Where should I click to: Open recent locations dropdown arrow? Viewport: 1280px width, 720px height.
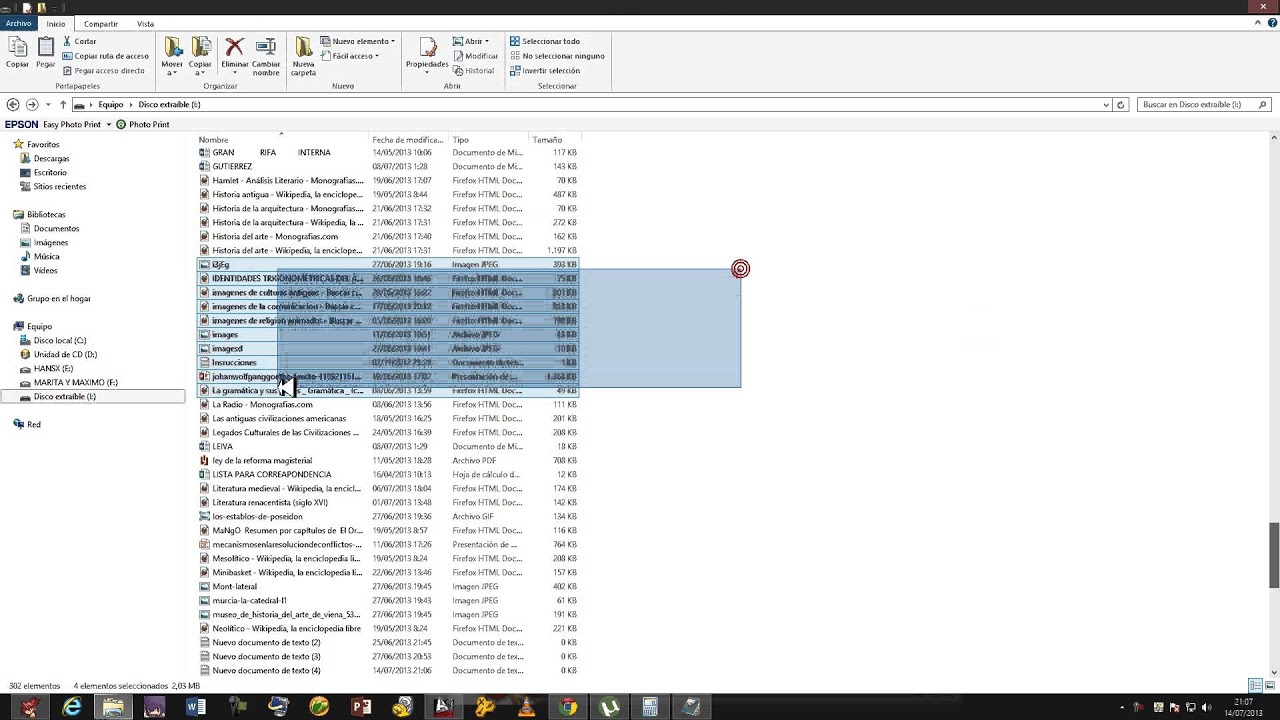[46, 104]
